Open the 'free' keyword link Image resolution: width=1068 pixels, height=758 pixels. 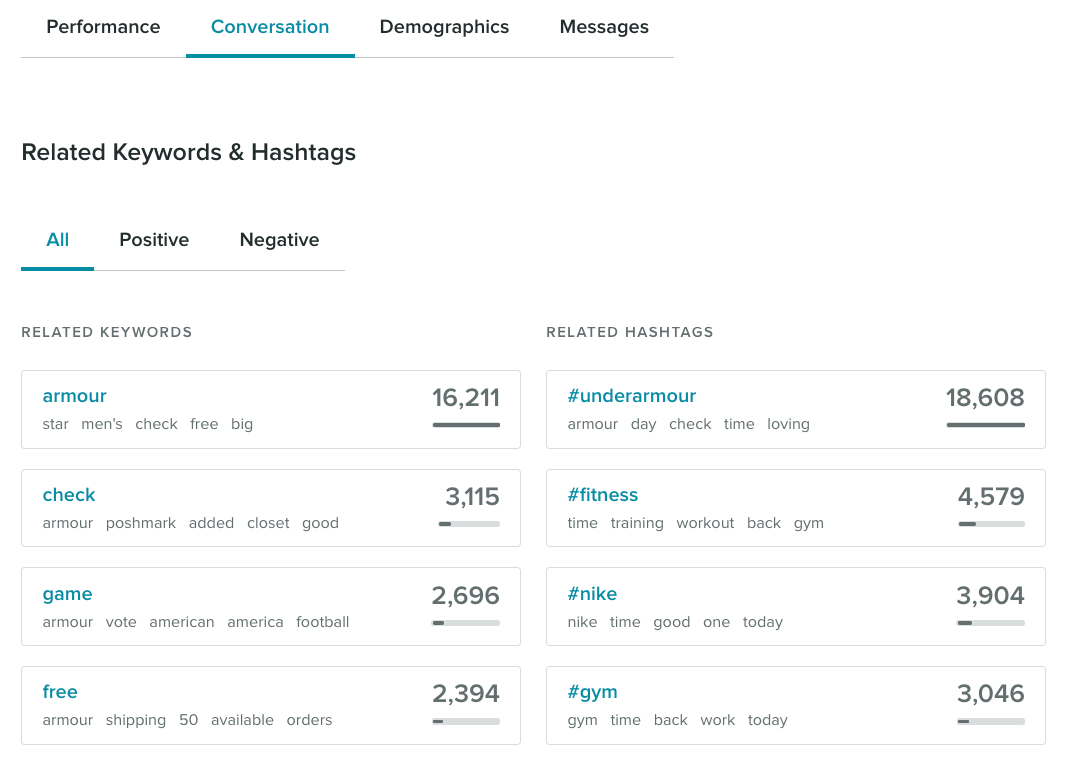coord(60,692)
